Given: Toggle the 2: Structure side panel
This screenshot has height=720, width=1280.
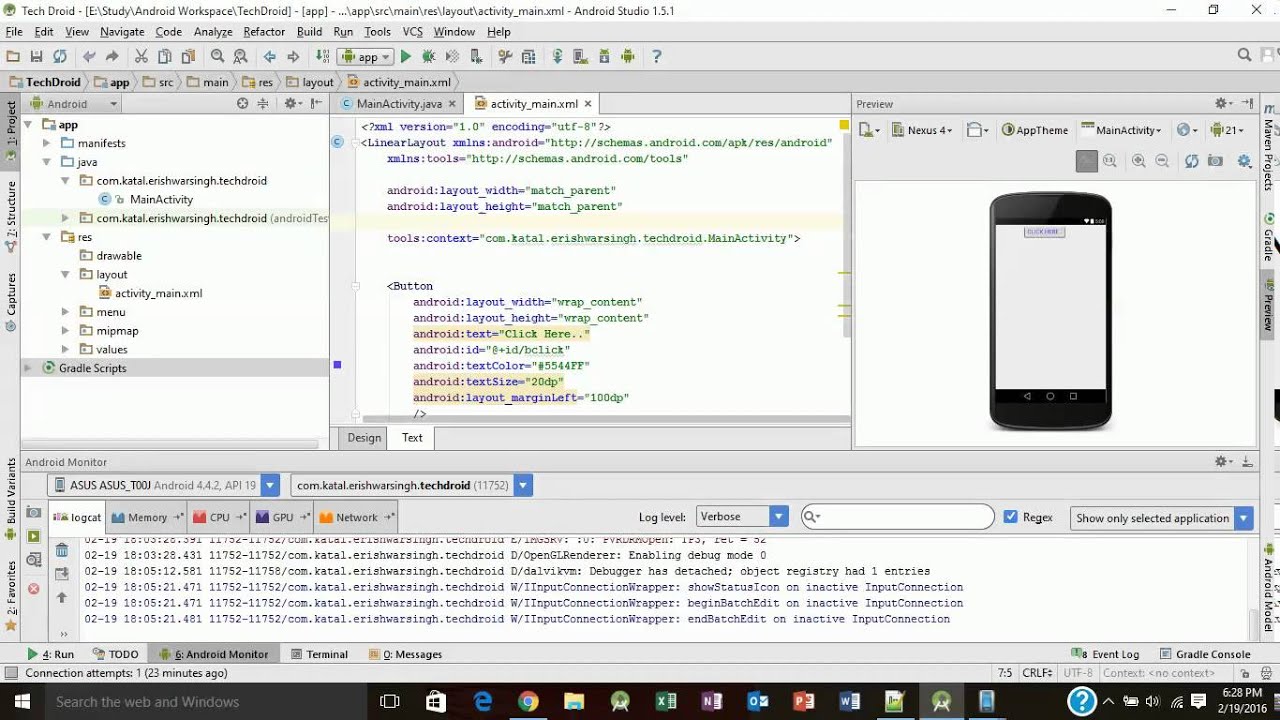Looking at the screenshot, I should tap(11, 216).
